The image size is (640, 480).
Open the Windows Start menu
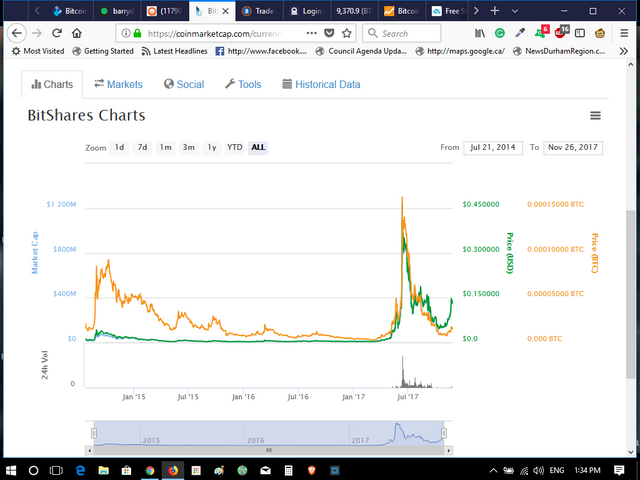(11, 470)
